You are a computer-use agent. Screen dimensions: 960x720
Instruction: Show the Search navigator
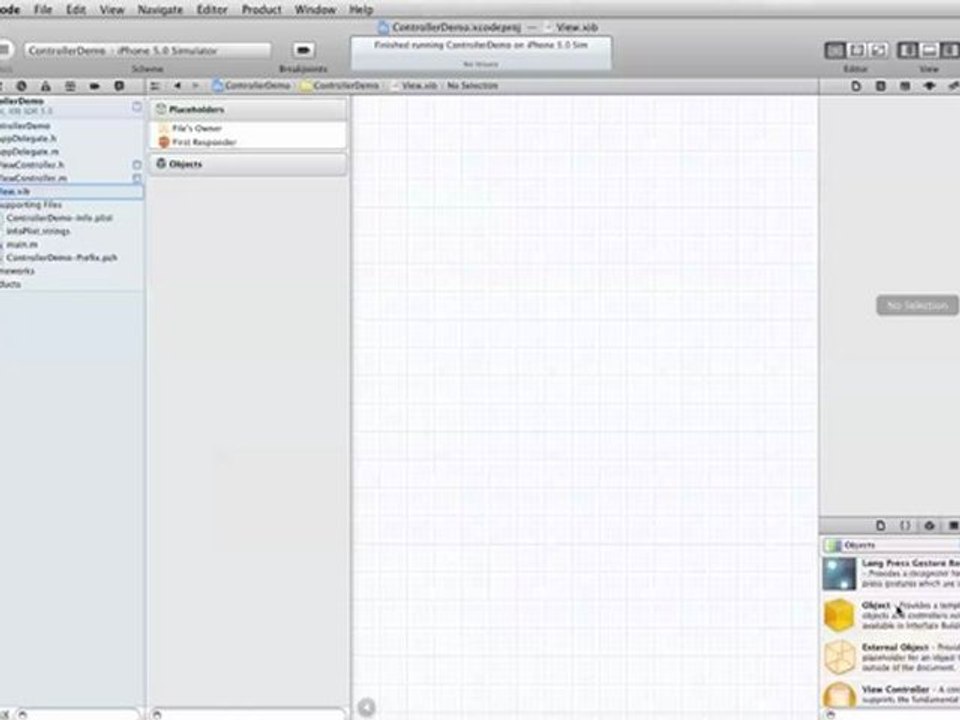pyautogui.click(x=21, y=86)
